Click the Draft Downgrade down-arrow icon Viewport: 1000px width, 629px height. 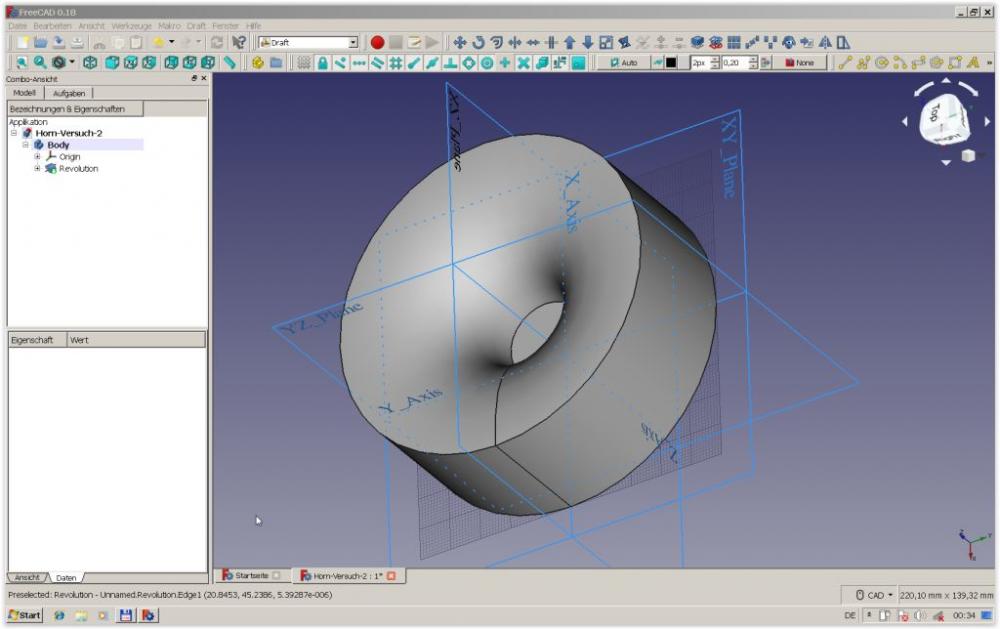tap(588, 43)
